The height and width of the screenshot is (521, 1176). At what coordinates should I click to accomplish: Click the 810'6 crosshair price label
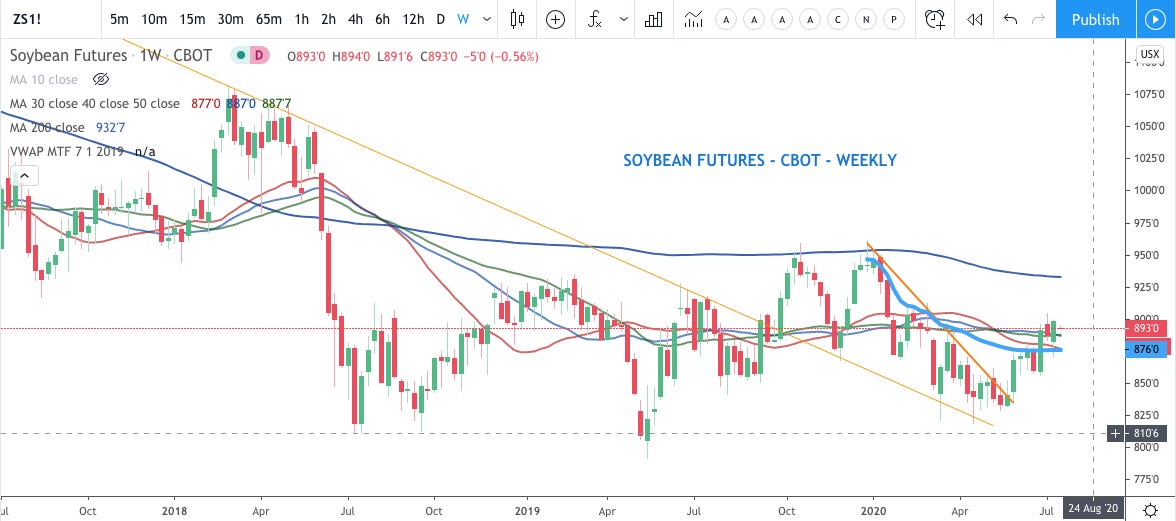(1146, 433)
